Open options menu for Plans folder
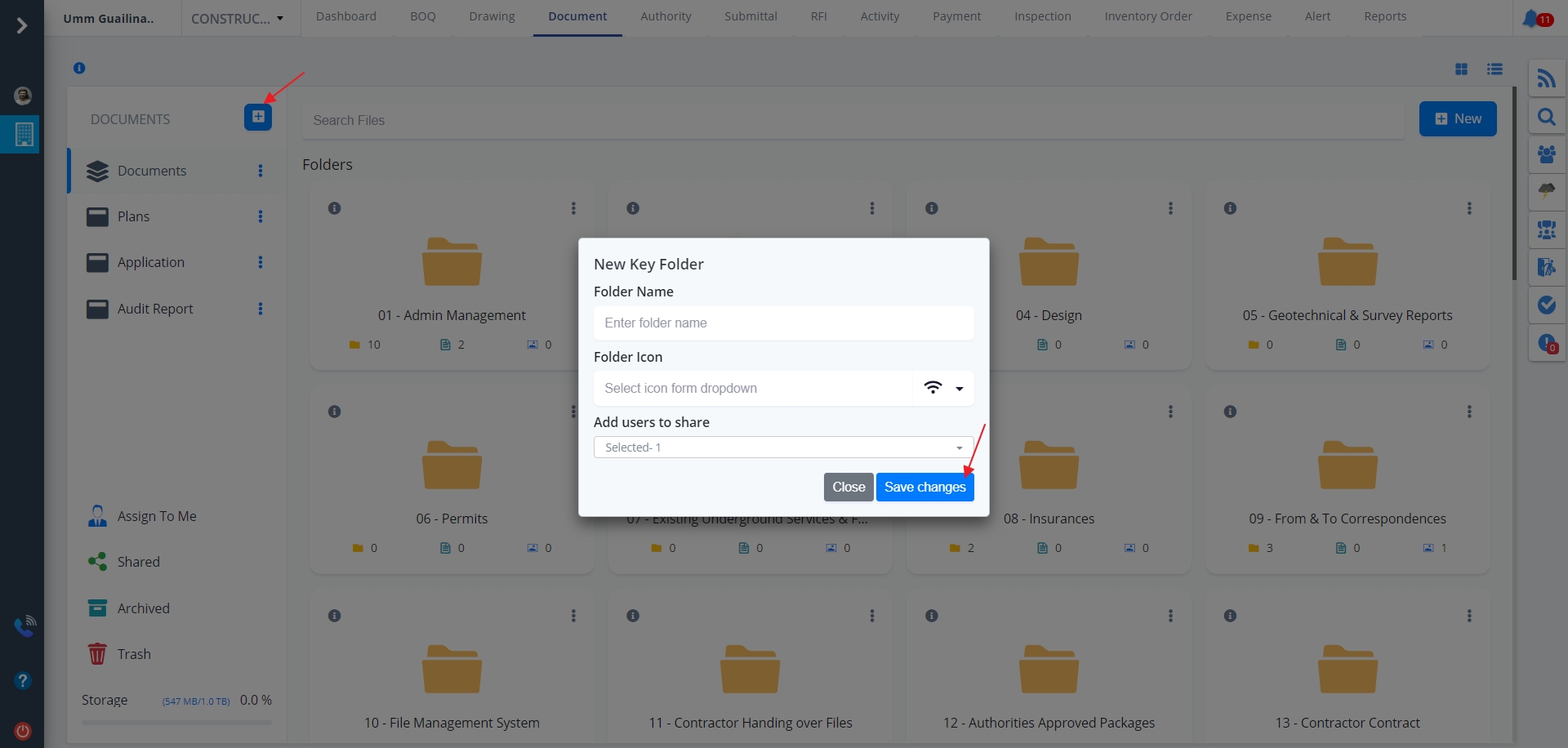 pos(261,216)
